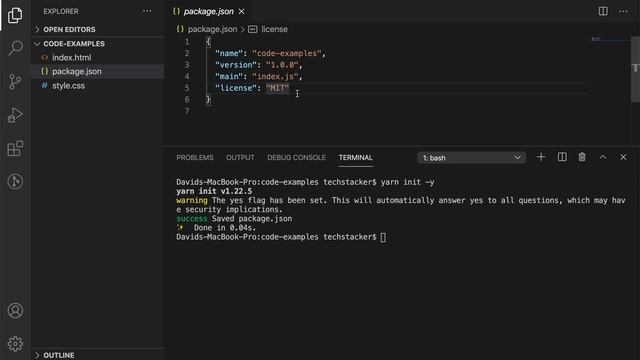Open index.html in the explorer
The width and height of the screenshot is (640, 360).
pyautogui.click(x=98, y=58)
